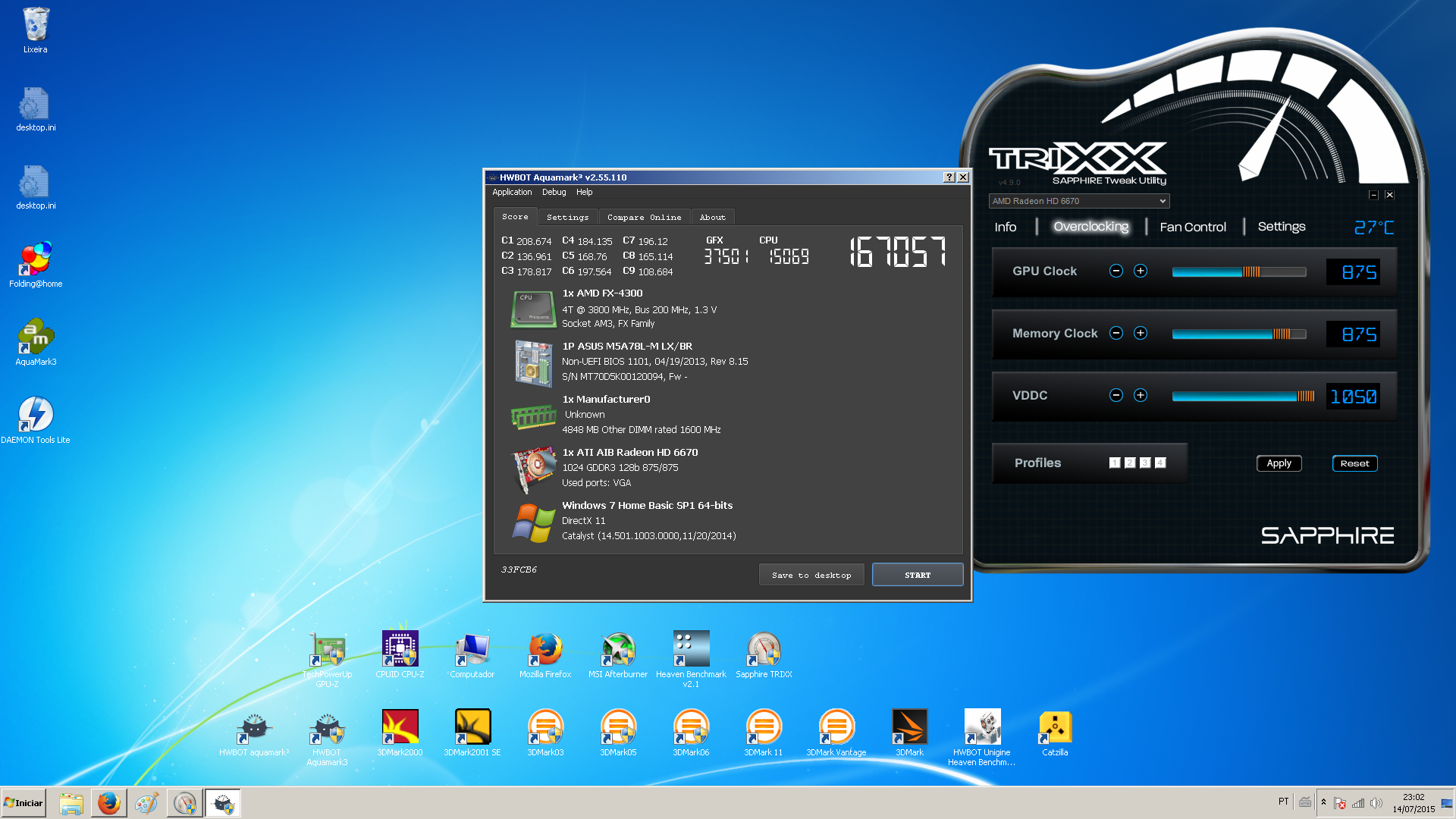Screen dimensions: 1456x819
Task: Launch the 3DMark2000 shortcut
Action: pos(400,733)
